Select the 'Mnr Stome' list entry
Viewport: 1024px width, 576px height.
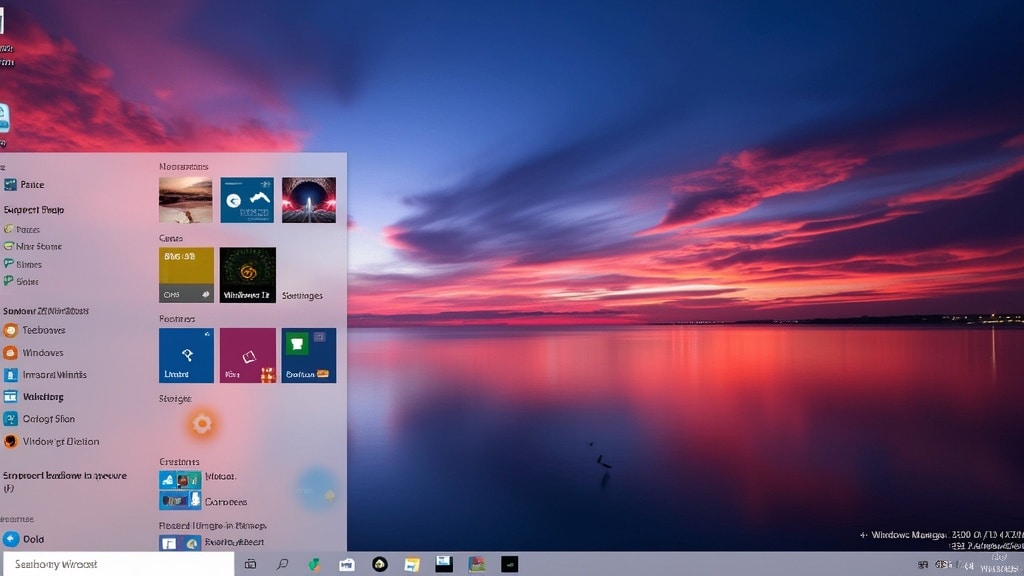point(33,246)
